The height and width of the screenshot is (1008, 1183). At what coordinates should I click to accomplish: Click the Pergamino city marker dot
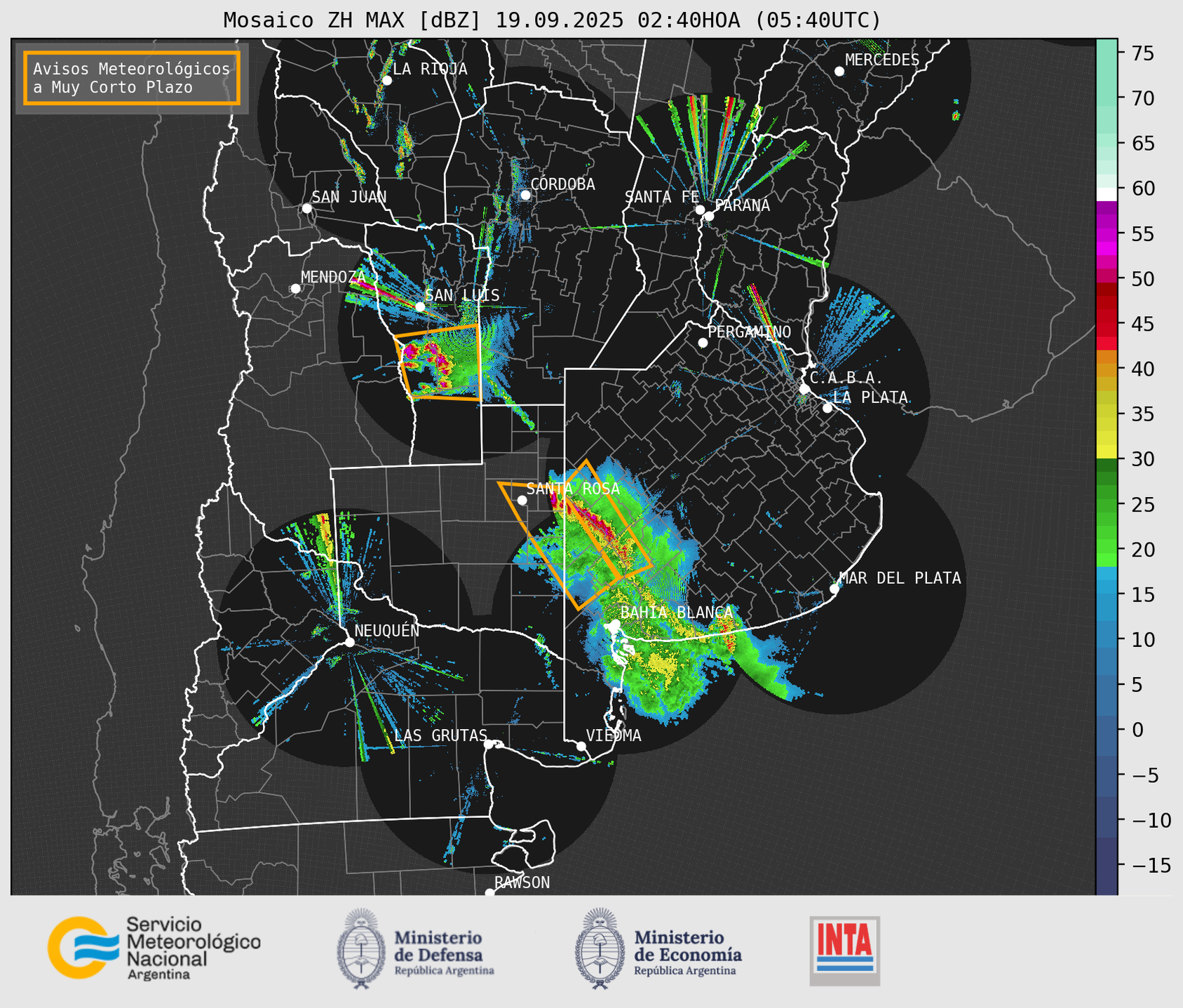tap(703, 343)
